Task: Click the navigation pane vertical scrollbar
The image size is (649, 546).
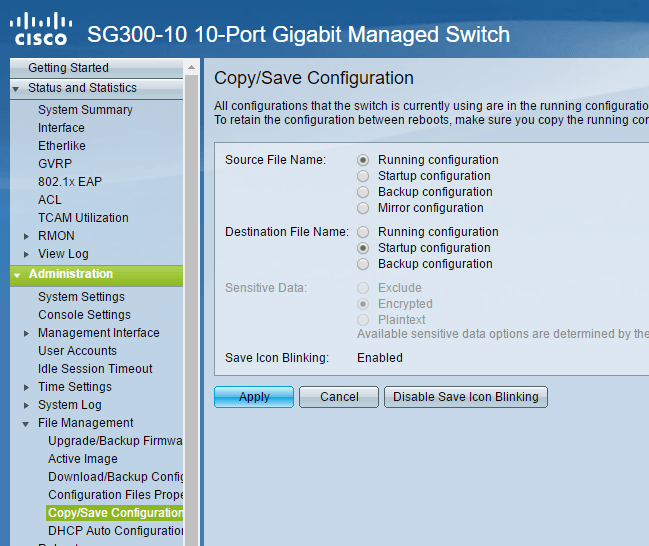Action: pos(191,300)
